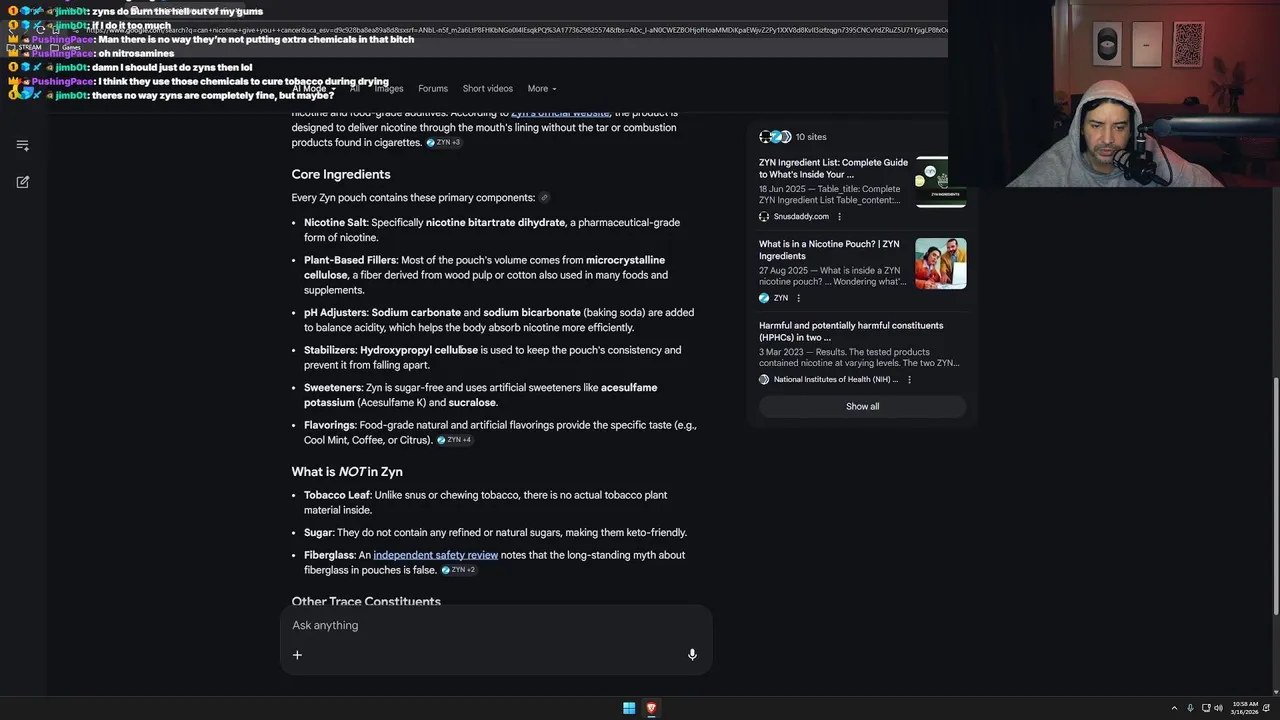Click the plus attach button in prompt box
The width and height of the screenshot is (1280, 720).
[x=297, y=655]
